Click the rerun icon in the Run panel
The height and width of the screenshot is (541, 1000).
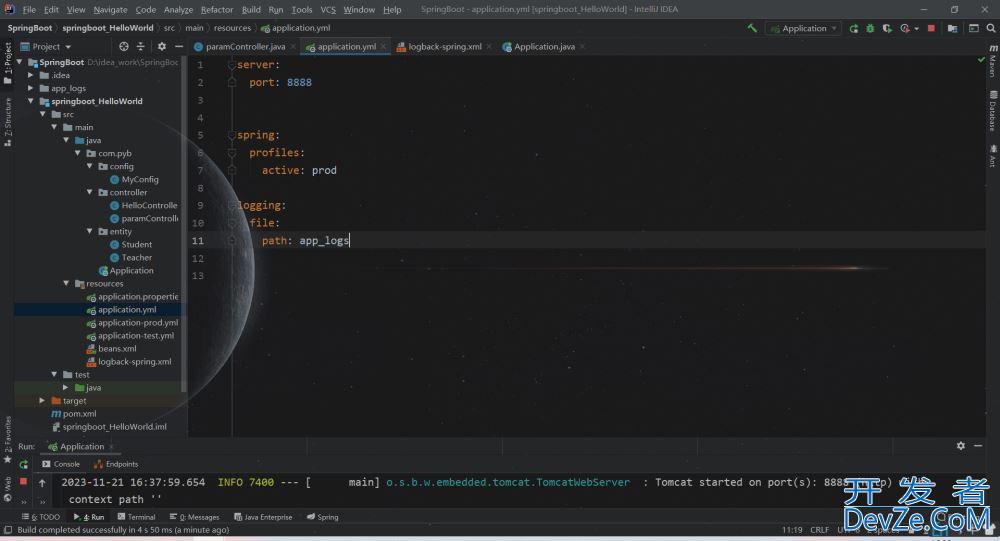pos(24,464)
